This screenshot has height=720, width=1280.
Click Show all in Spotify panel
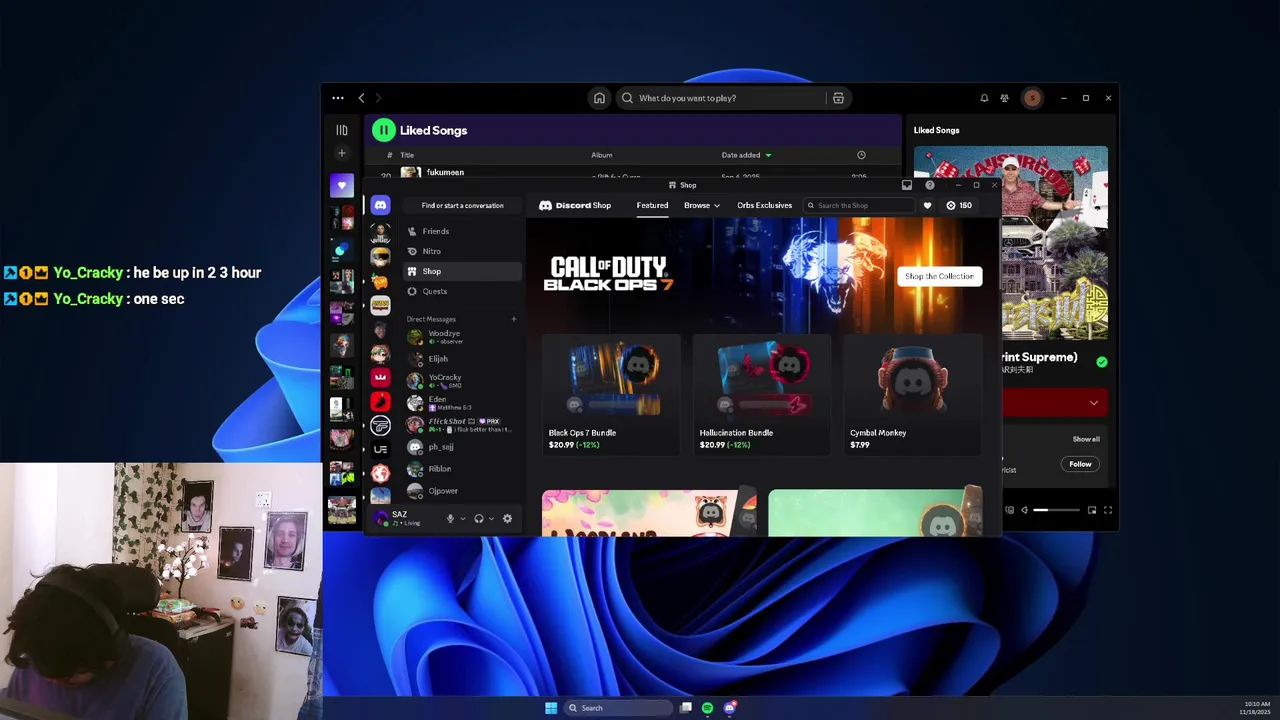(x=1086, y=439)
